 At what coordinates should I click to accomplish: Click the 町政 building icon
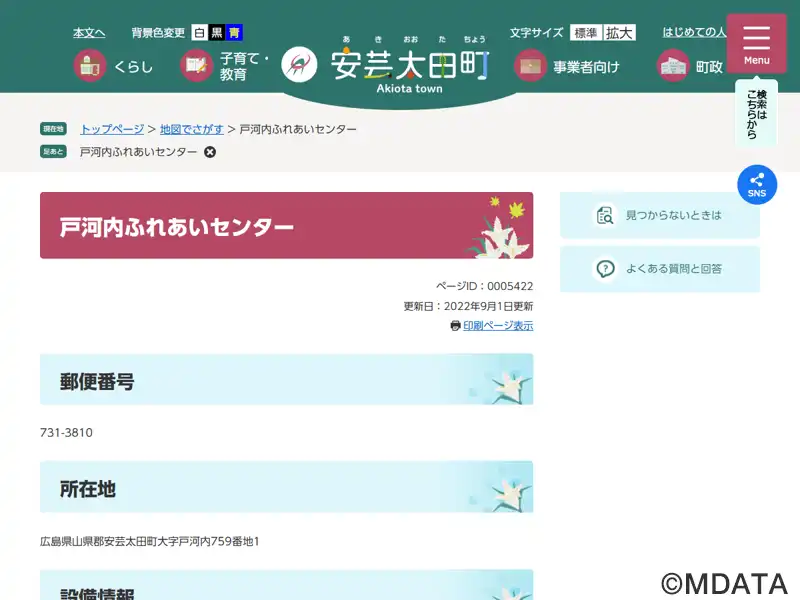pos(673,66)
